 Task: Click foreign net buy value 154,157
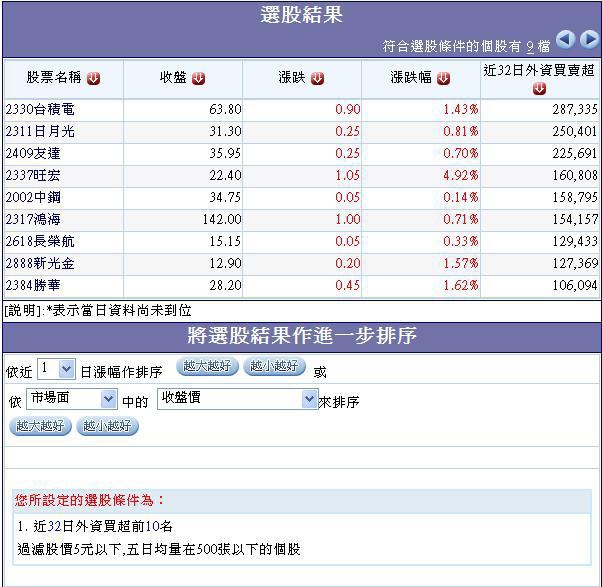click(x=575, y=219)
